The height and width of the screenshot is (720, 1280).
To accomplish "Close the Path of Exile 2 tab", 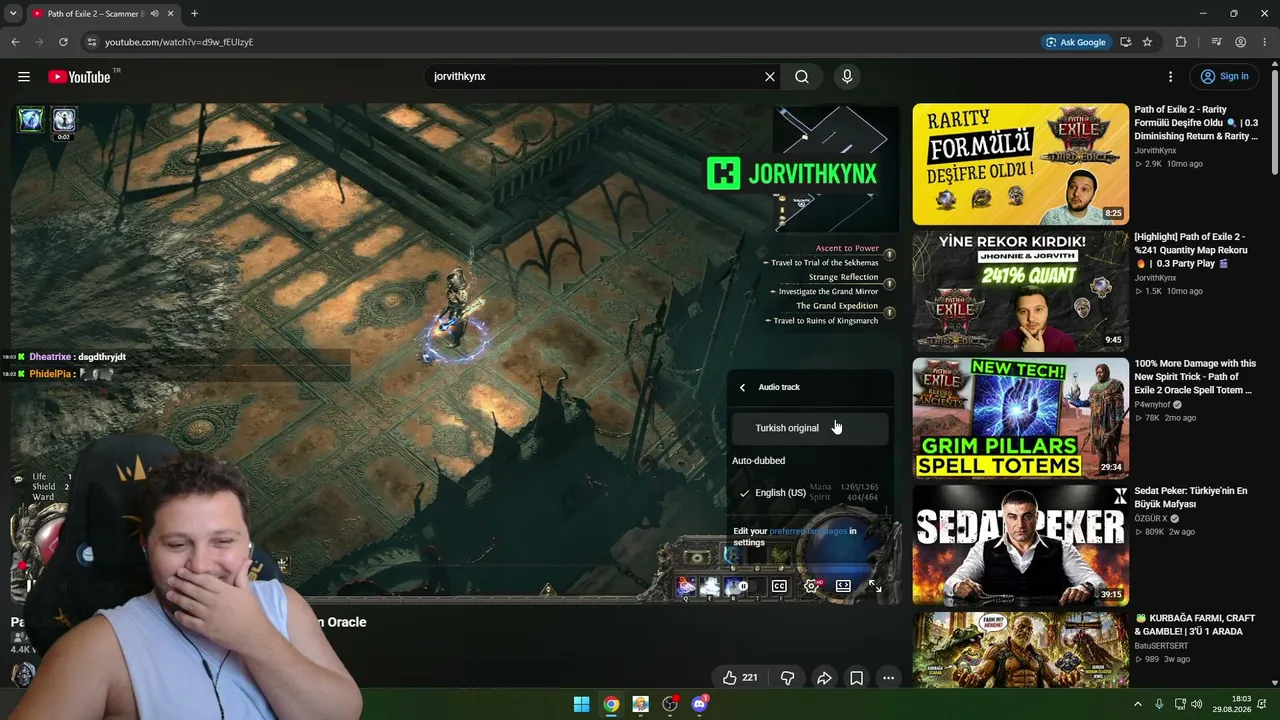I will pos(171,14).
